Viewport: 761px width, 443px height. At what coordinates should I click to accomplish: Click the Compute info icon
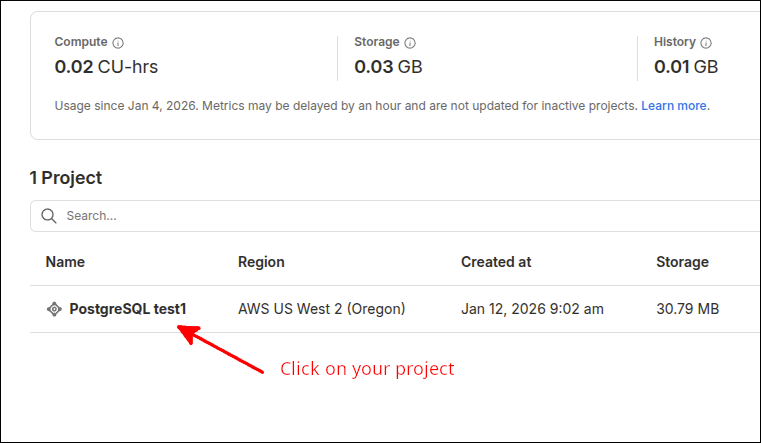pyautogui.click(x=118, y=43)
